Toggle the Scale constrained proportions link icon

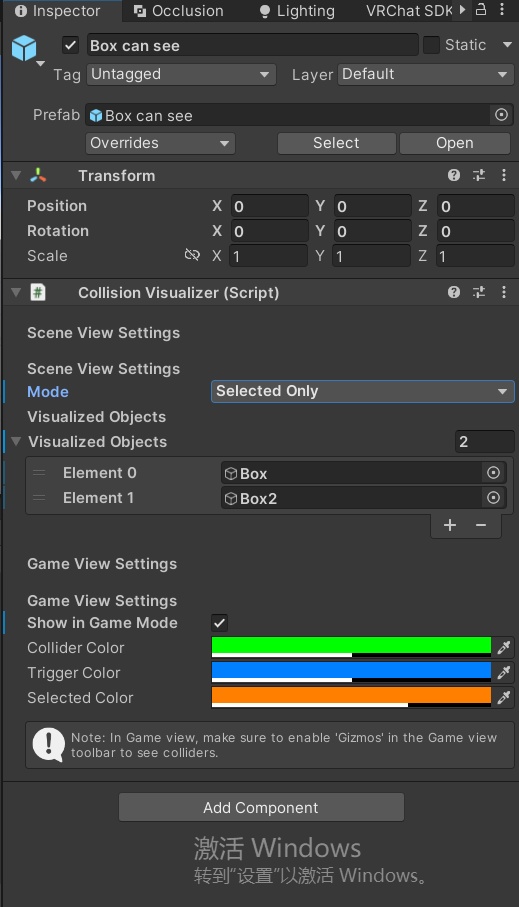click(x=192, y=255)
